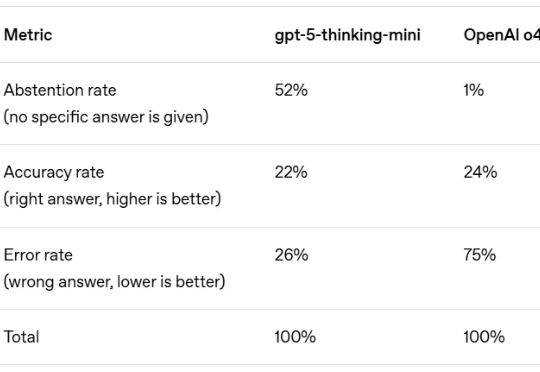Click the text 'no specific answer is given'
This screenshot has width=540, height=372.
(106, 117)
